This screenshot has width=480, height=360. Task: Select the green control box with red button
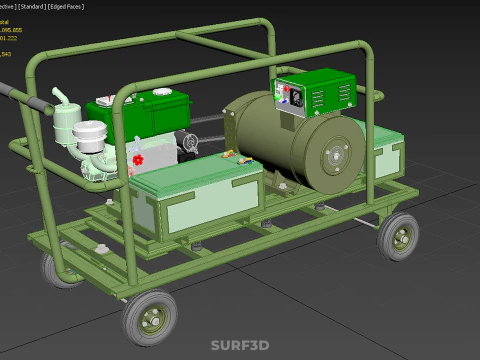315,92
